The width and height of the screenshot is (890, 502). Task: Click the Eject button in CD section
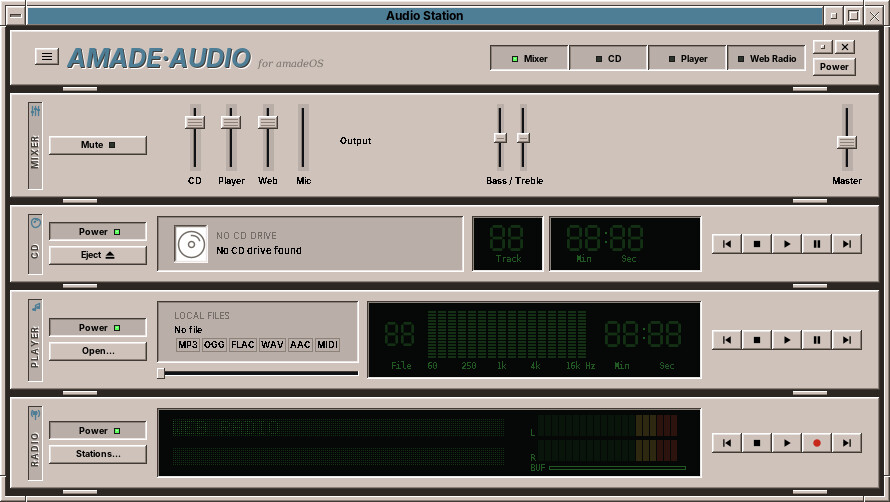tap(98, 255)
